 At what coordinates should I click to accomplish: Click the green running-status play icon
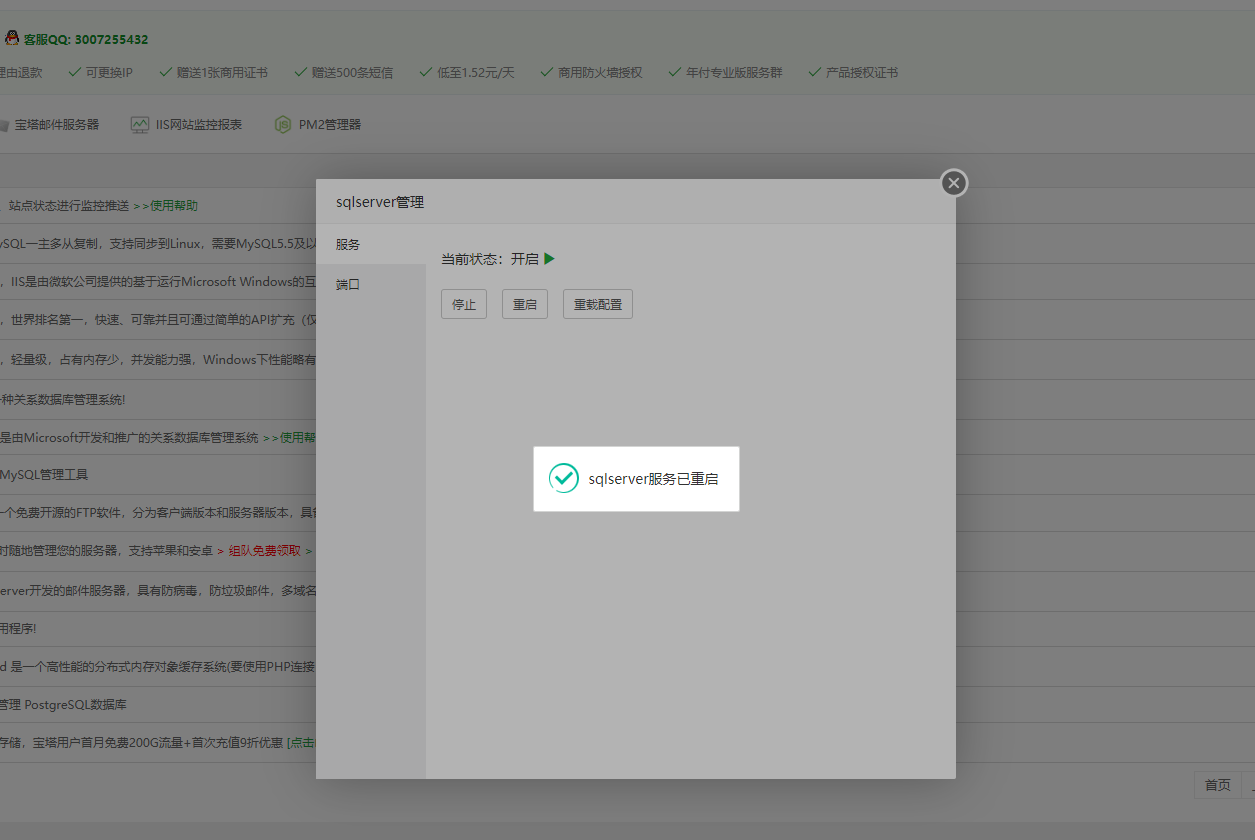[549, 259]
